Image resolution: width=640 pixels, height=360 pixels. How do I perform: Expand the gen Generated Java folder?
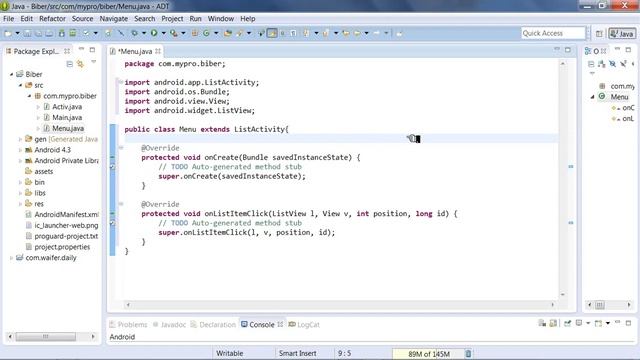point(20,139)
